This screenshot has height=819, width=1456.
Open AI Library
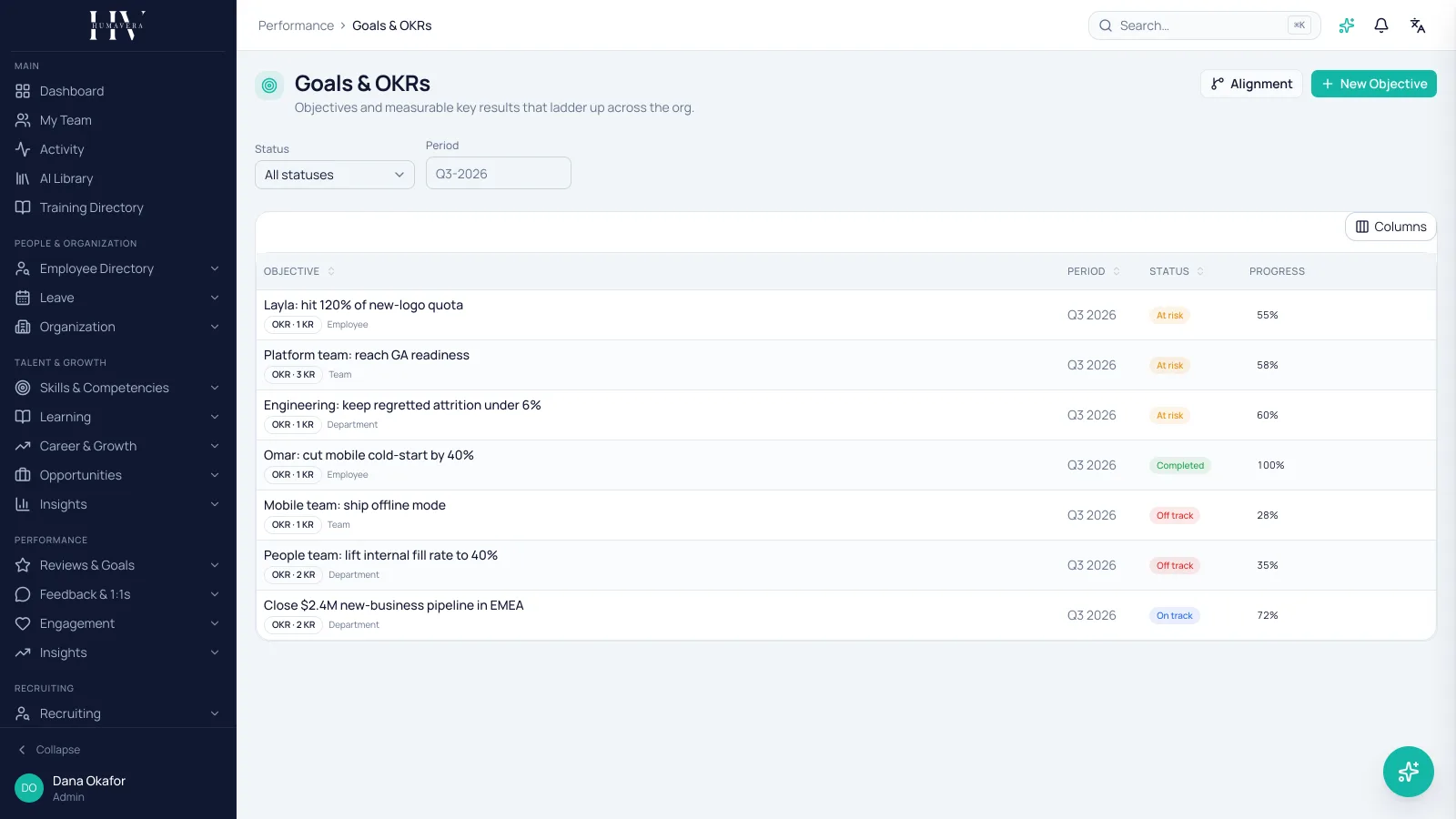(118, 178)
